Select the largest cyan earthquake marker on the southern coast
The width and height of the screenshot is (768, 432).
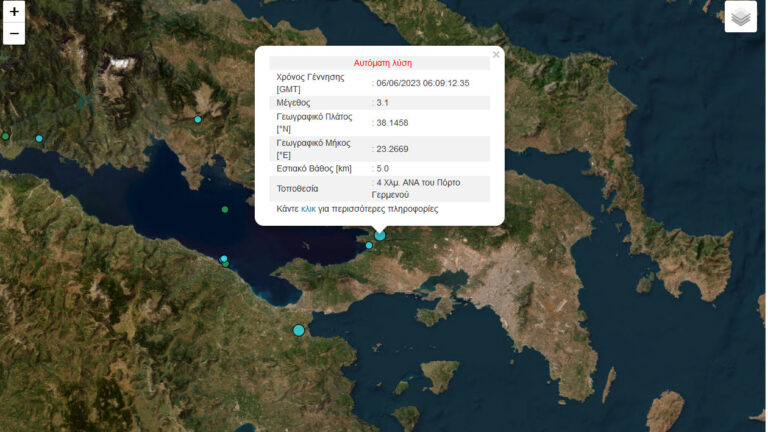click(298, 330)
